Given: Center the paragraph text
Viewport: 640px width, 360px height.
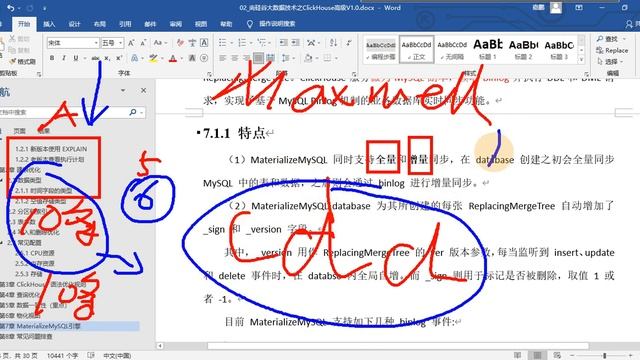Looking at the screenshot, I should tap(235, 58).
